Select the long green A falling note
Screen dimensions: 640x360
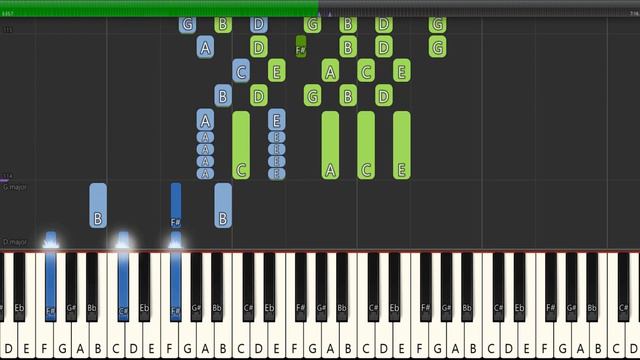330,145
